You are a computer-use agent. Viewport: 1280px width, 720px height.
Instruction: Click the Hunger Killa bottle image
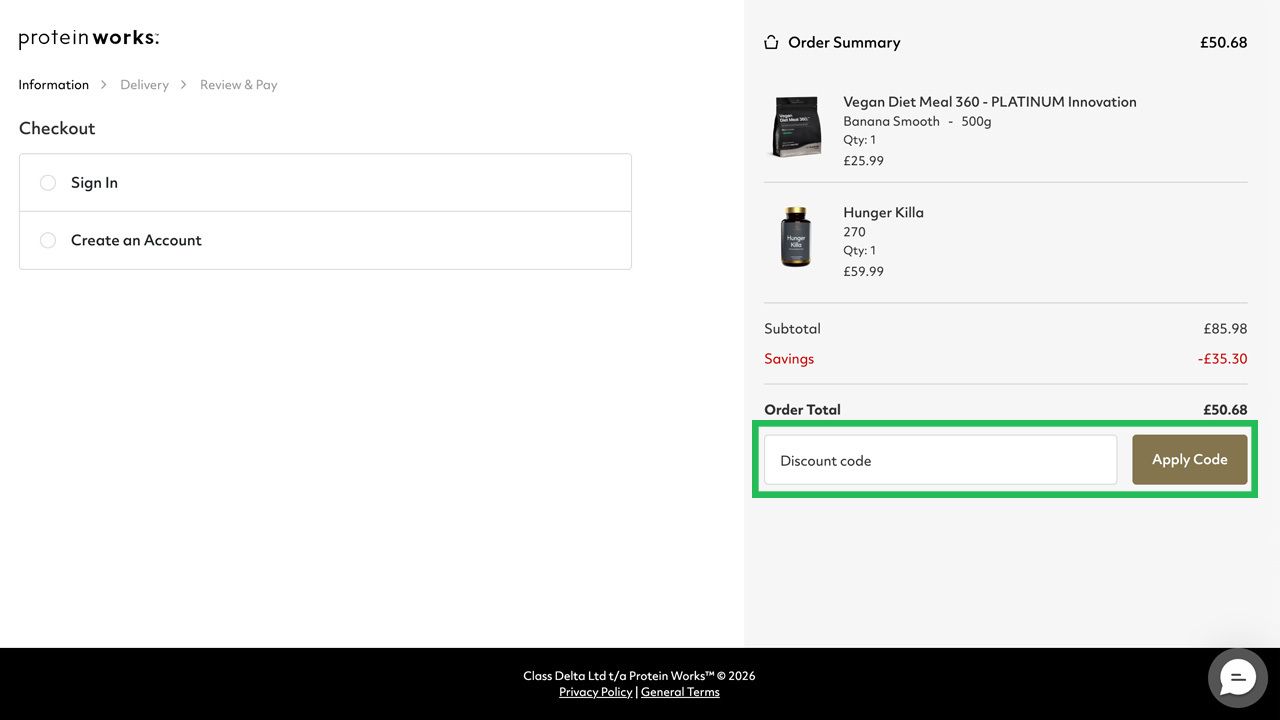[x=796, y=237]
